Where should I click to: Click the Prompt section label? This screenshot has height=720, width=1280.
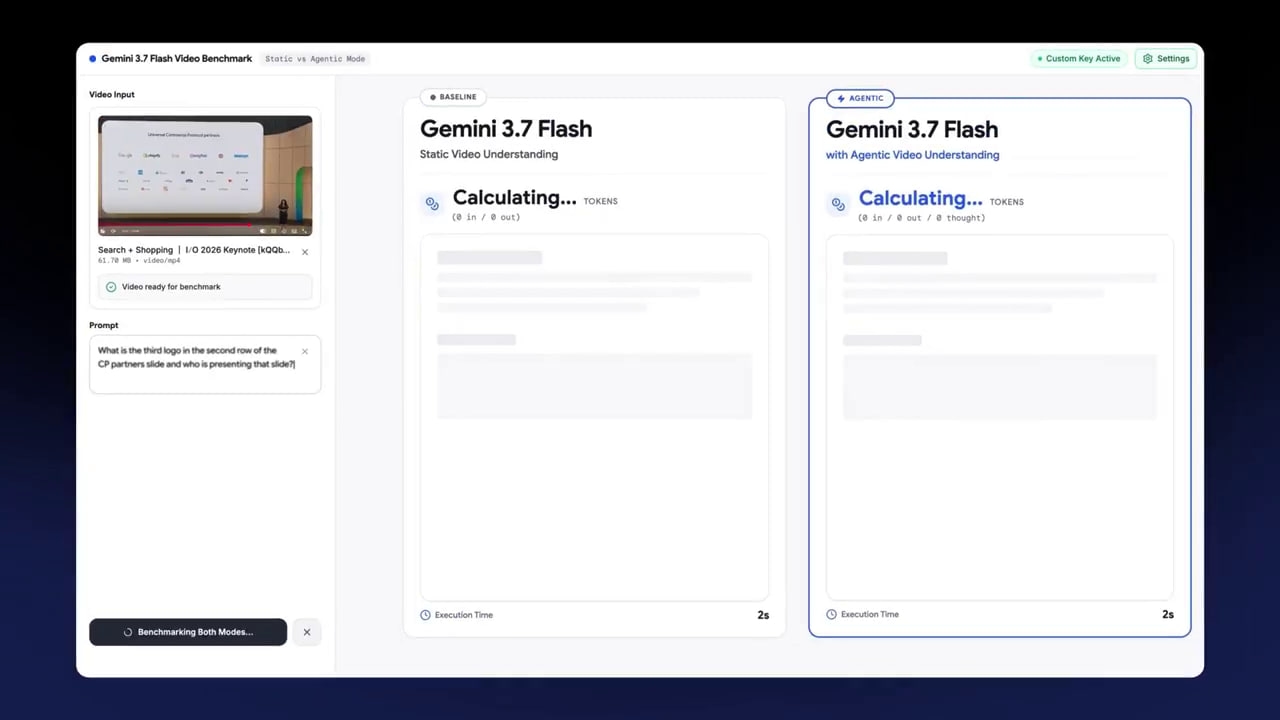[104, 325]
